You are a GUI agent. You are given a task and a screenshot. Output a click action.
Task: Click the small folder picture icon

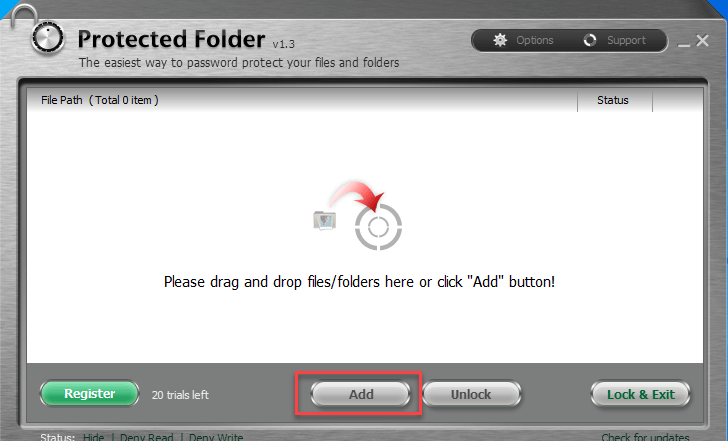325,220
